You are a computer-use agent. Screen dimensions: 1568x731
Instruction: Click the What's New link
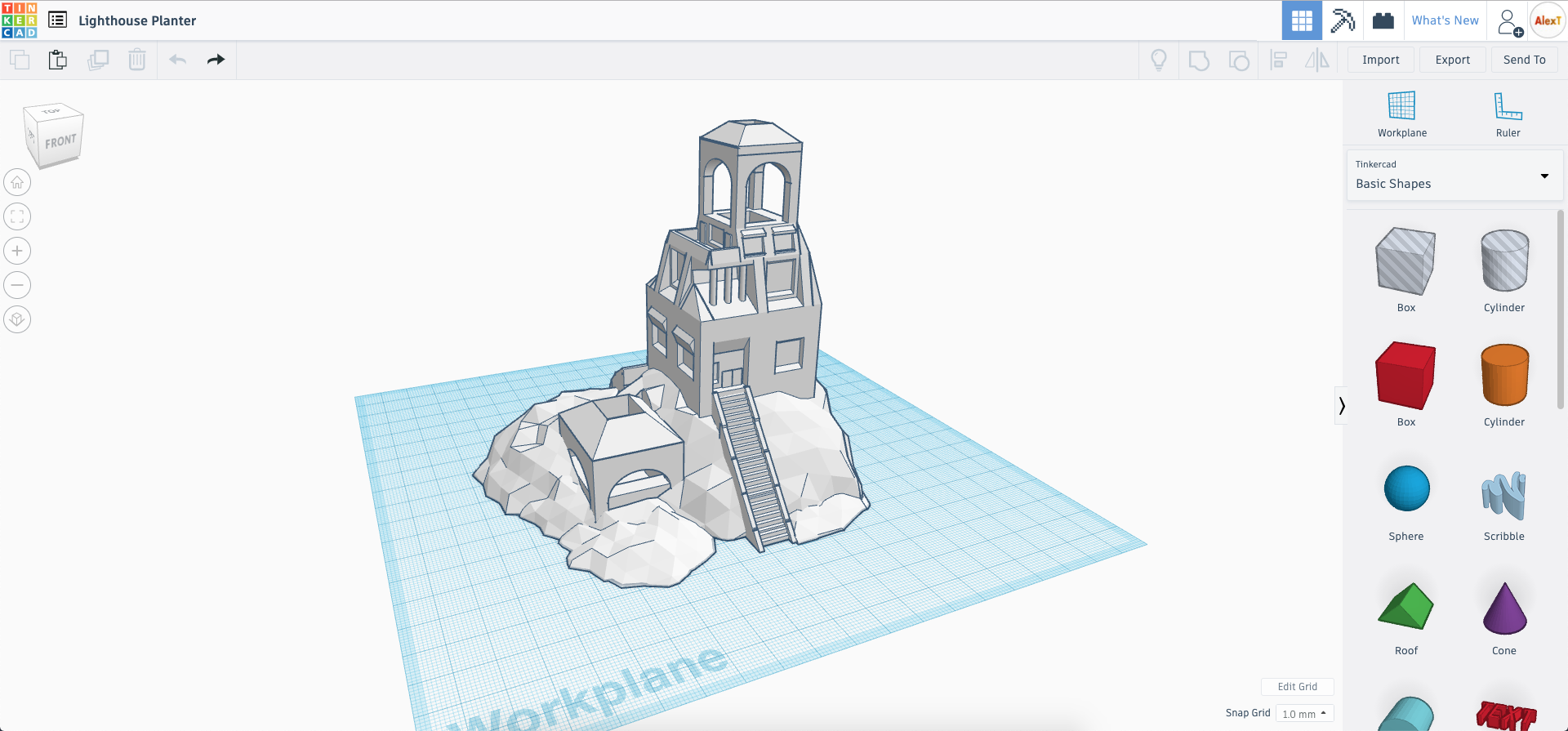point(1445,20)
